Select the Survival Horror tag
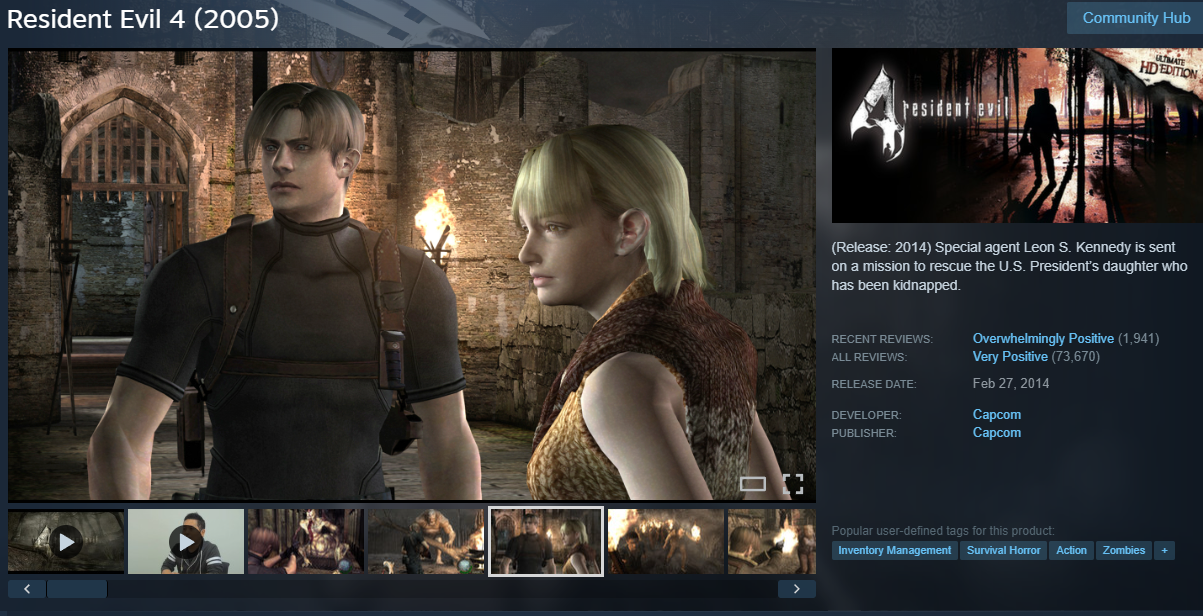The height and width of the screenshot is (616, 1203). point(1003,550)
